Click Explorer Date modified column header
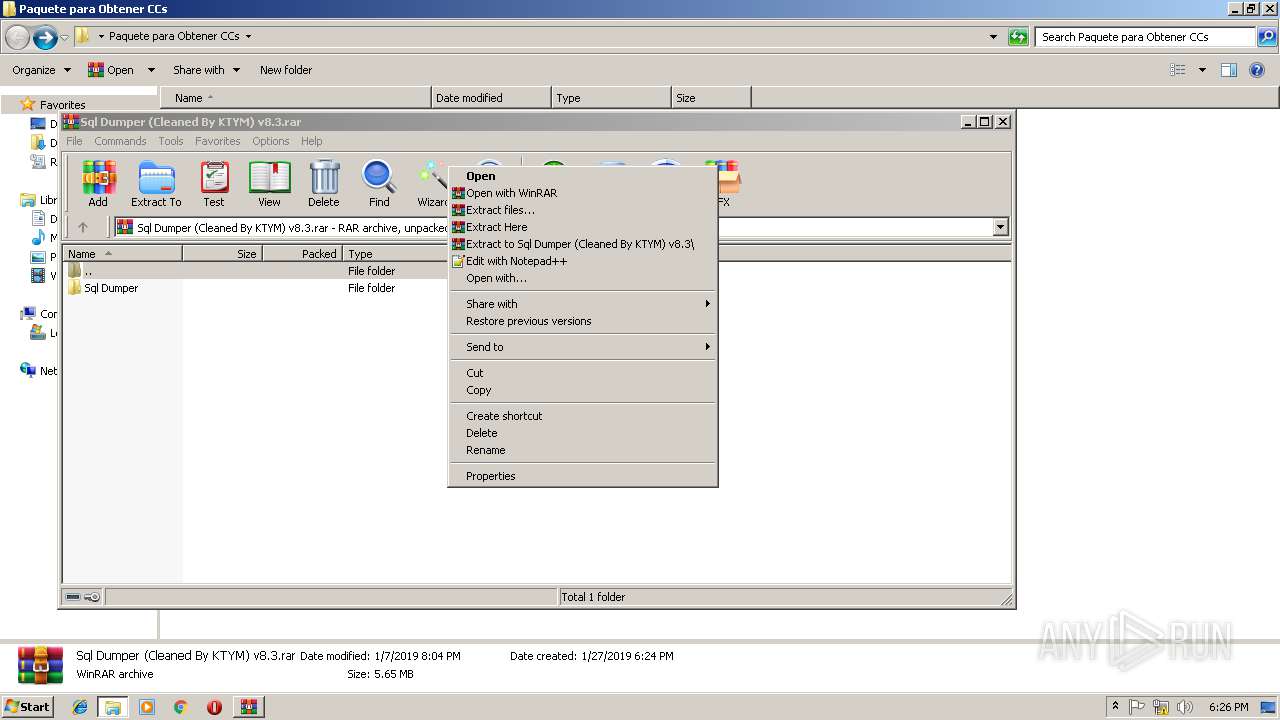The height and width of the screenshot is (720, 1280). click(491, 98)
